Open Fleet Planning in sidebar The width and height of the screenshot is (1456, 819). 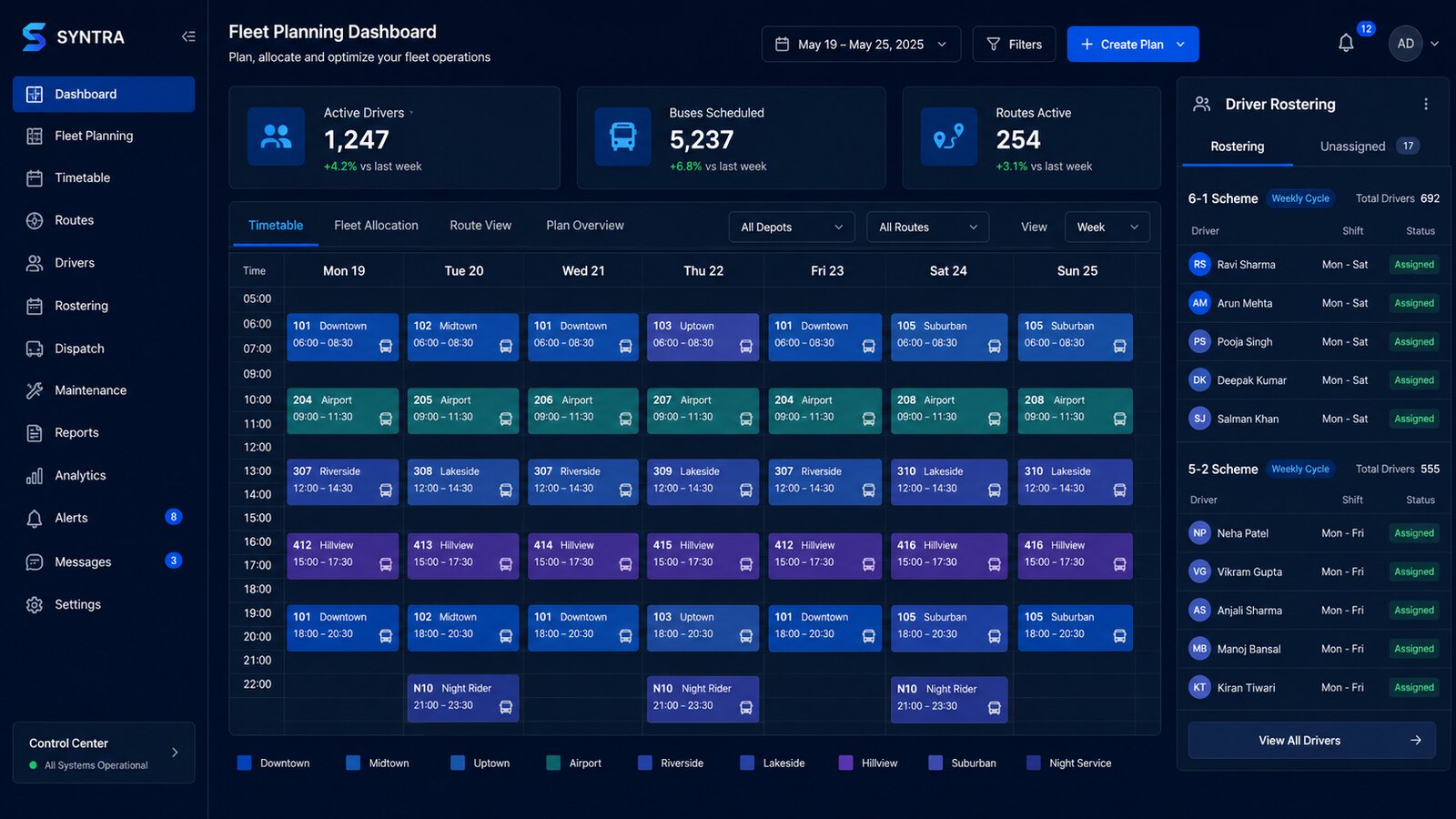[104, 136]
